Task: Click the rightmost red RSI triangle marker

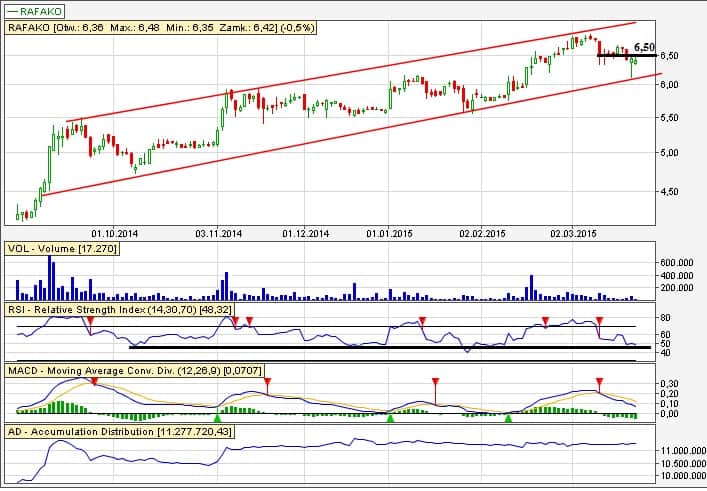Action: pyautogui.click(x=599, y=320)
